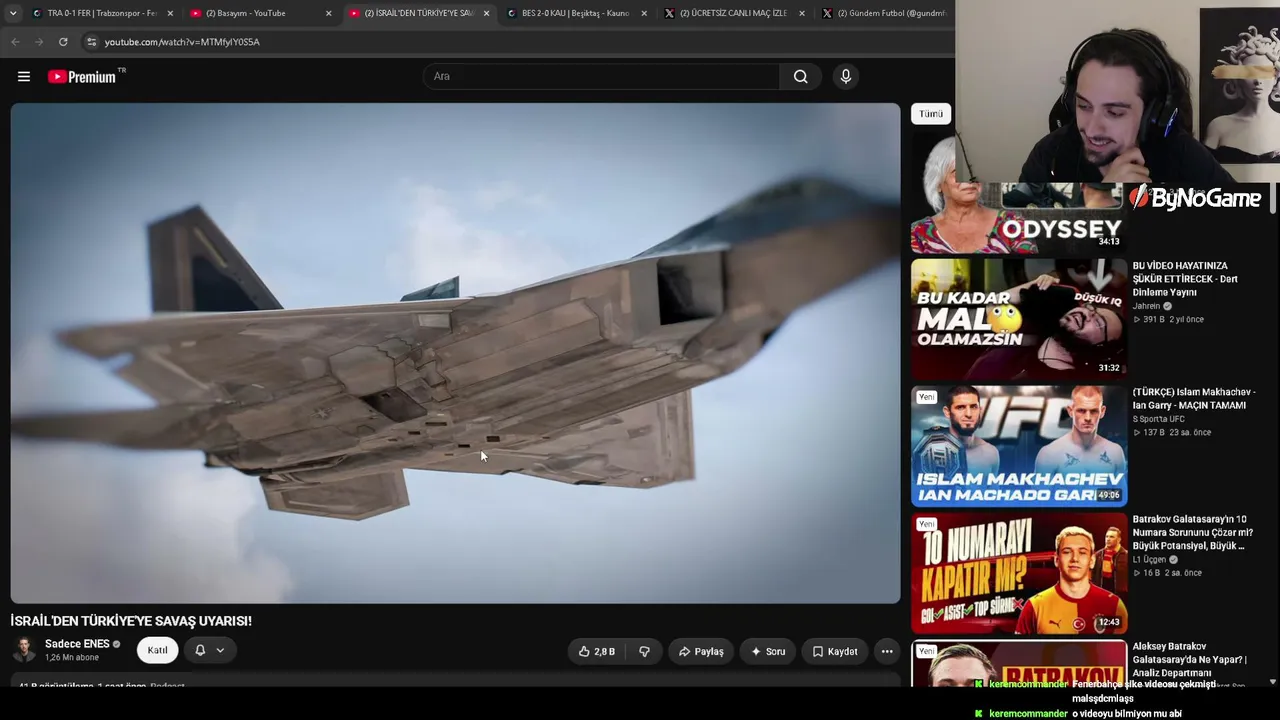Click the 16 B views, 2 sa. önce text
This screenshot has height=720, width=1280.
1167,573
